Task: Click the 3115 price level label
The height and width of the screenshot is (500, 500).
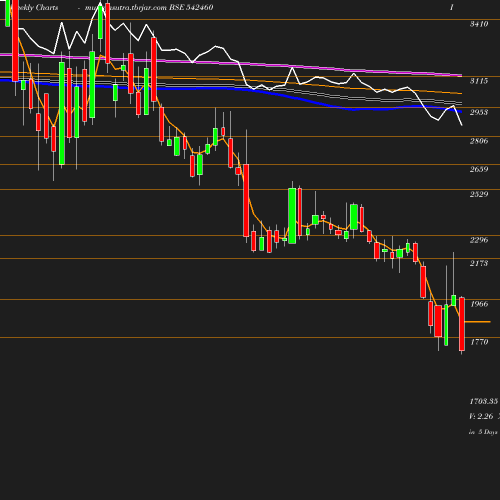Action: 479,81
